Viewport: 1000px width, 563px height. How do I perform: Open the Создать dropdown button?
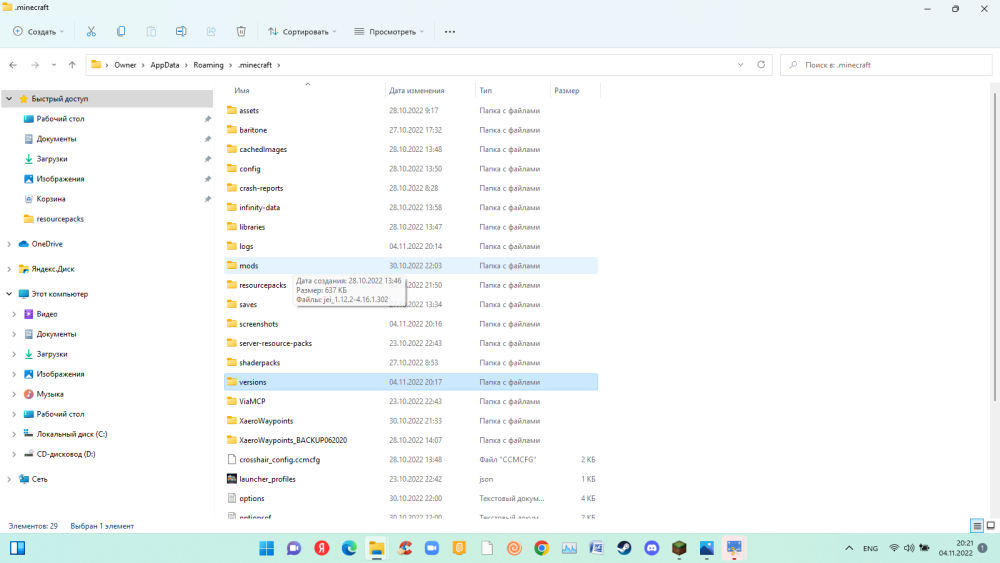(39, 31)
